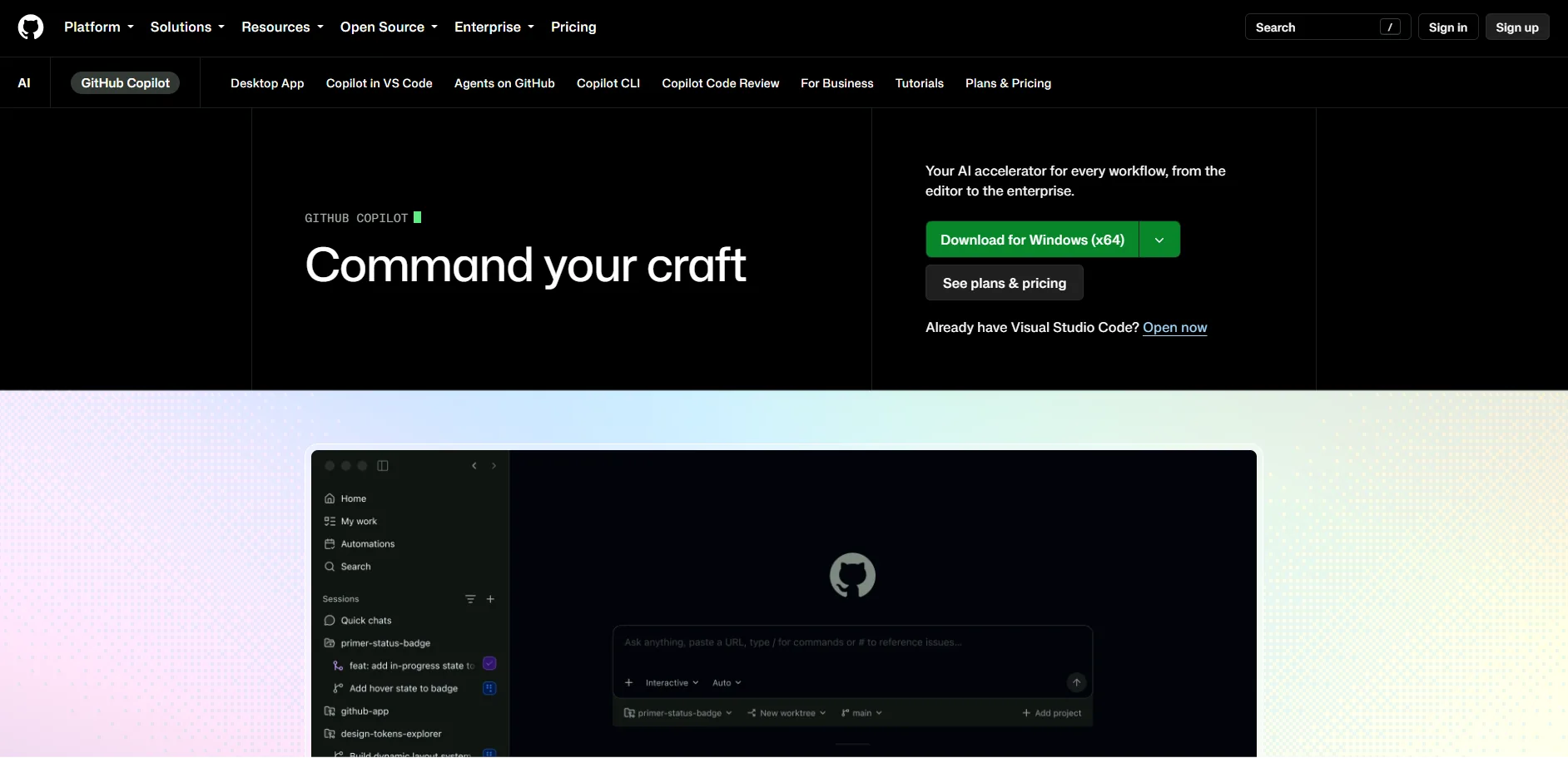
Task: Click the Sign up button
Action: tap(1517, 27)
